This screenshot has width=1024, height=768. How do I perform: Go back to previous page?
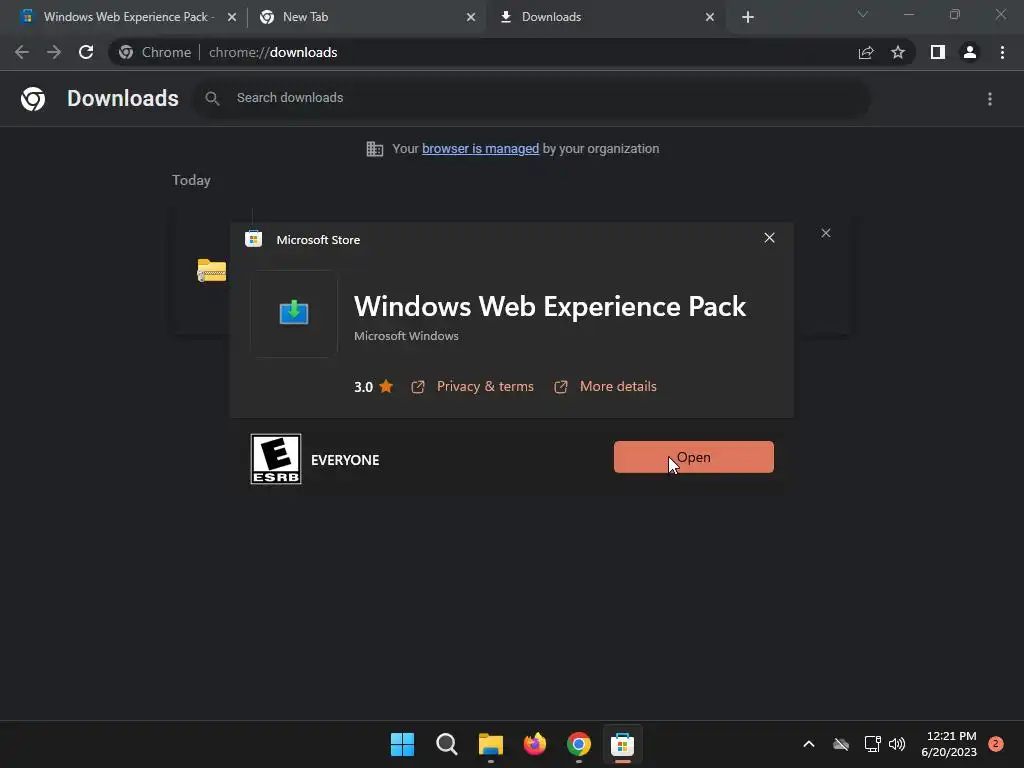(x=22, y=52)
